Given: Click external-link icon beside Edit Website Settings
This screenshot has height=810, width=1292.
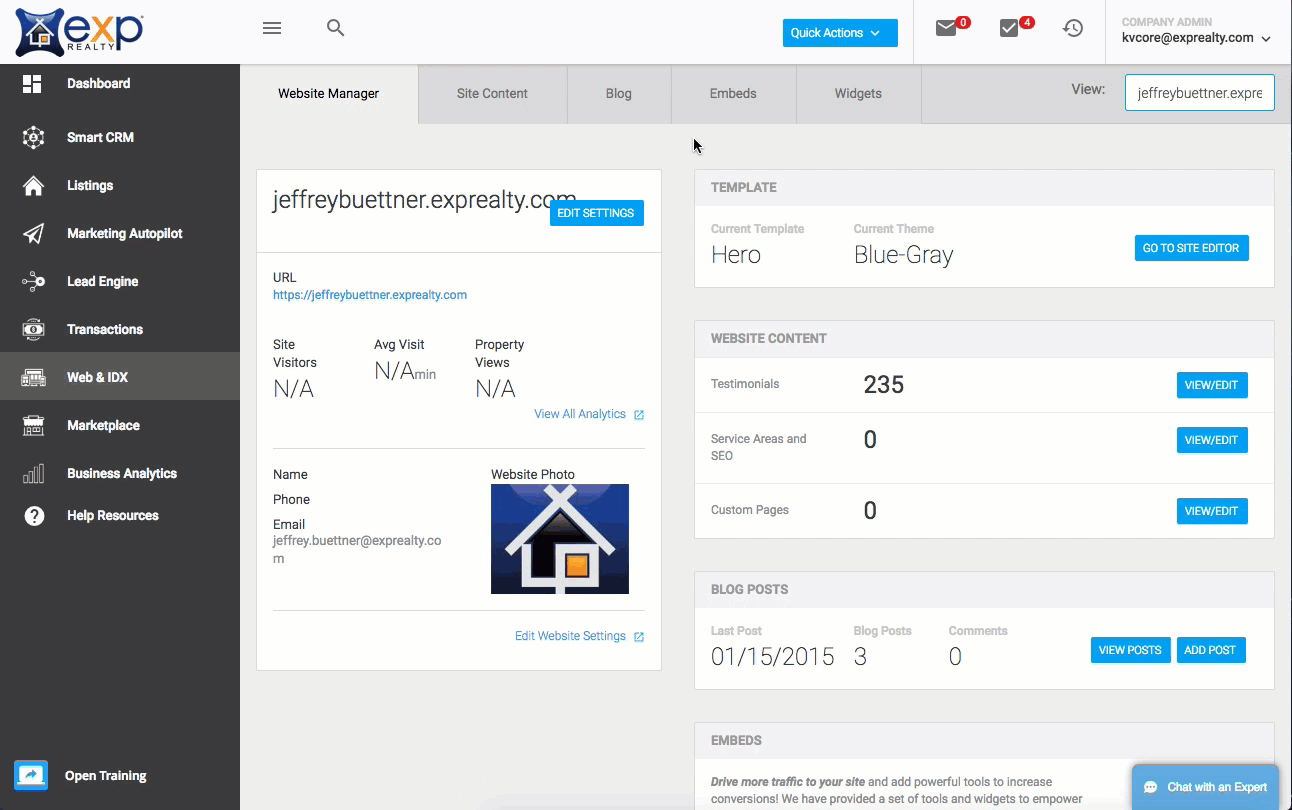Looking at the screenshot, I should [639, 637].
